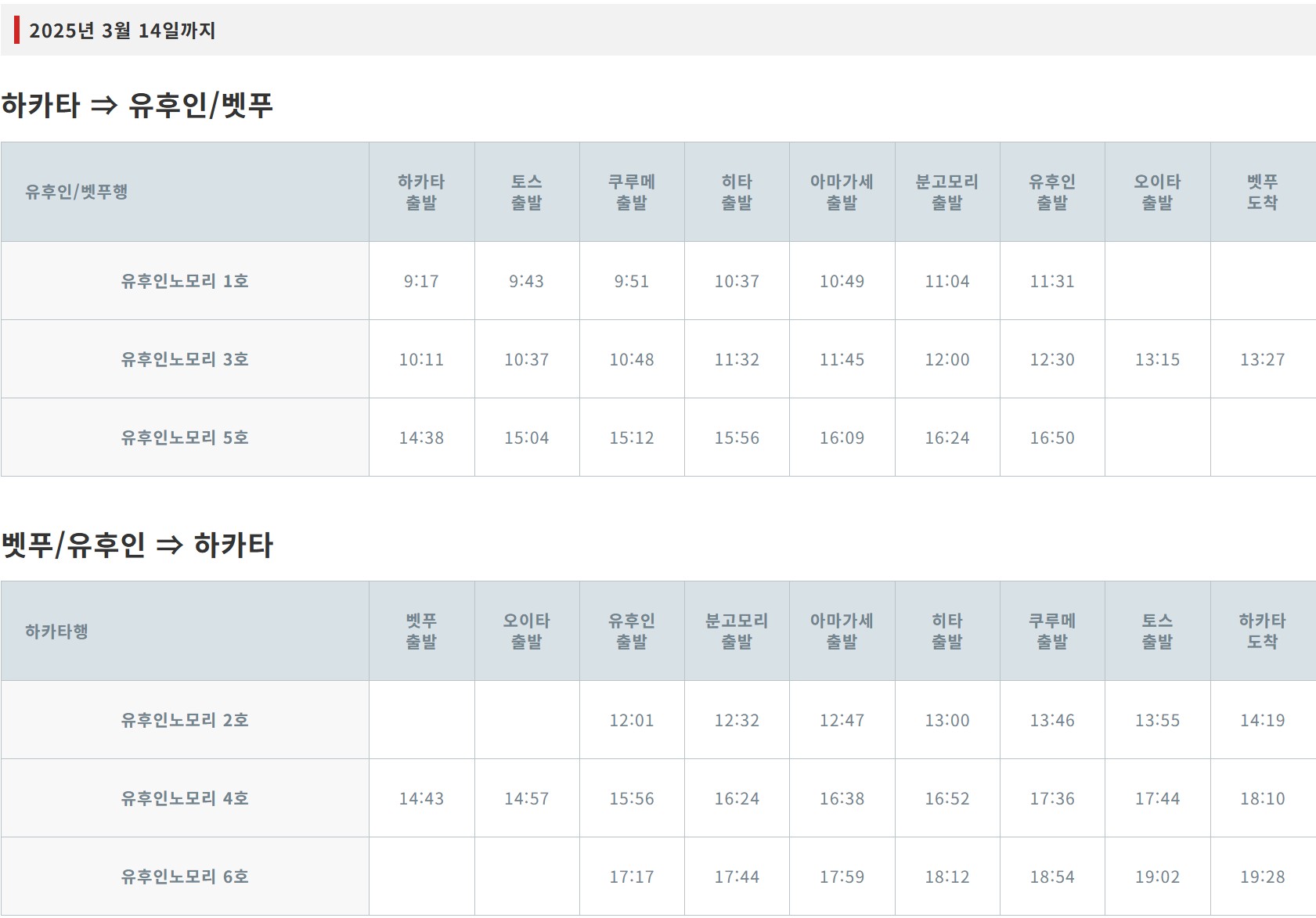Click 15:56 in the 유후인노모리 4호 row

point(632,798)
